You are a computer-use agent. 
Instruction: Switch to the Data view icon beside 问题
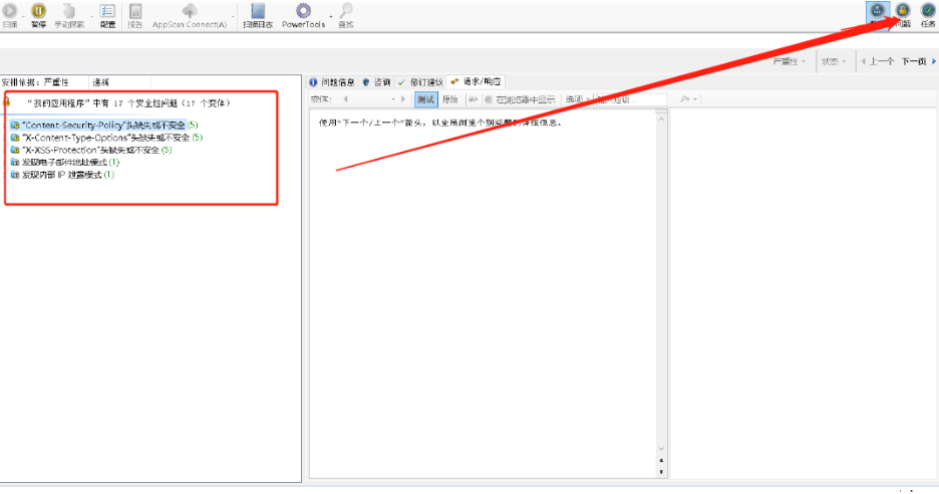pyautogui.click(x=877, y=11)
